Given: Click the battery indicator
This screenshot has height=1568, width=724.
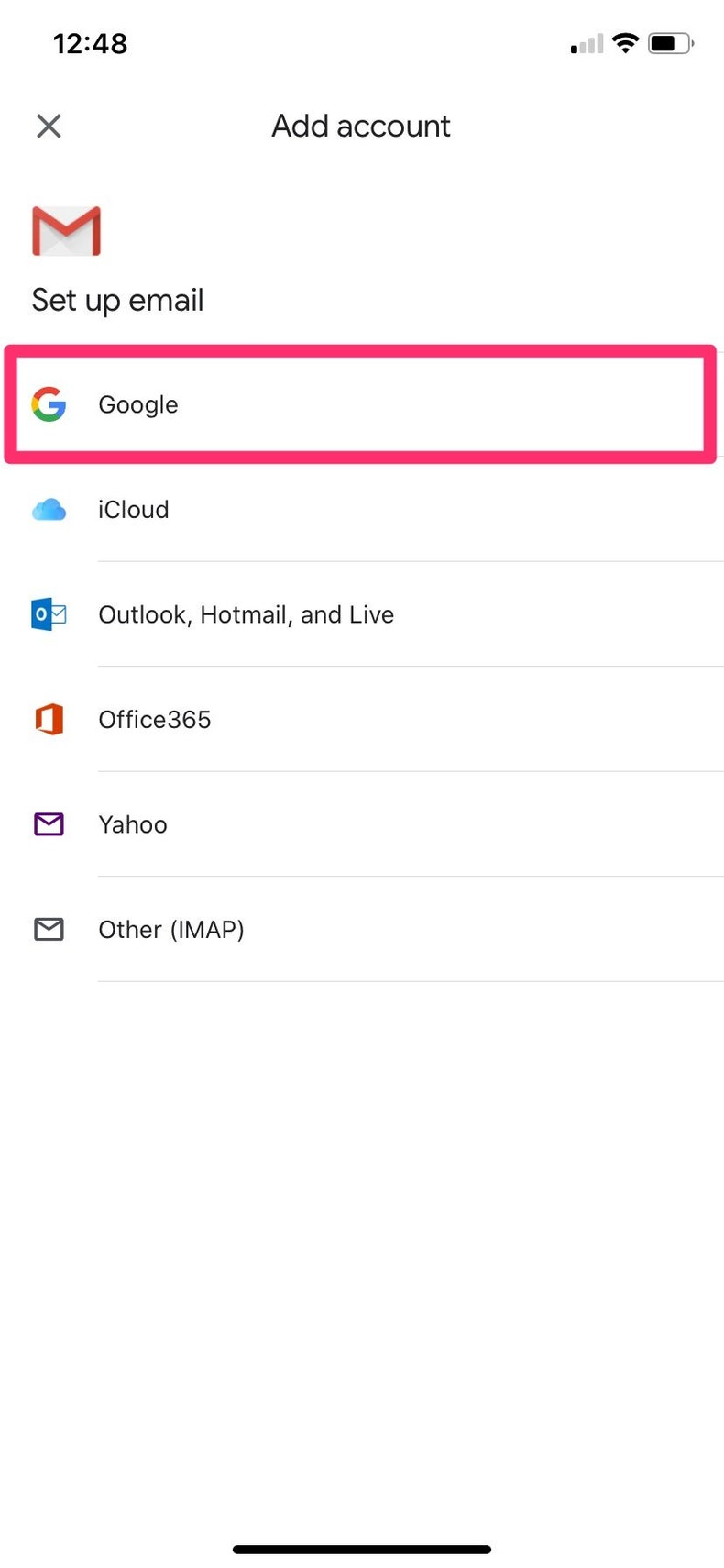Looking at the screenshot, I should pos(667,42).
